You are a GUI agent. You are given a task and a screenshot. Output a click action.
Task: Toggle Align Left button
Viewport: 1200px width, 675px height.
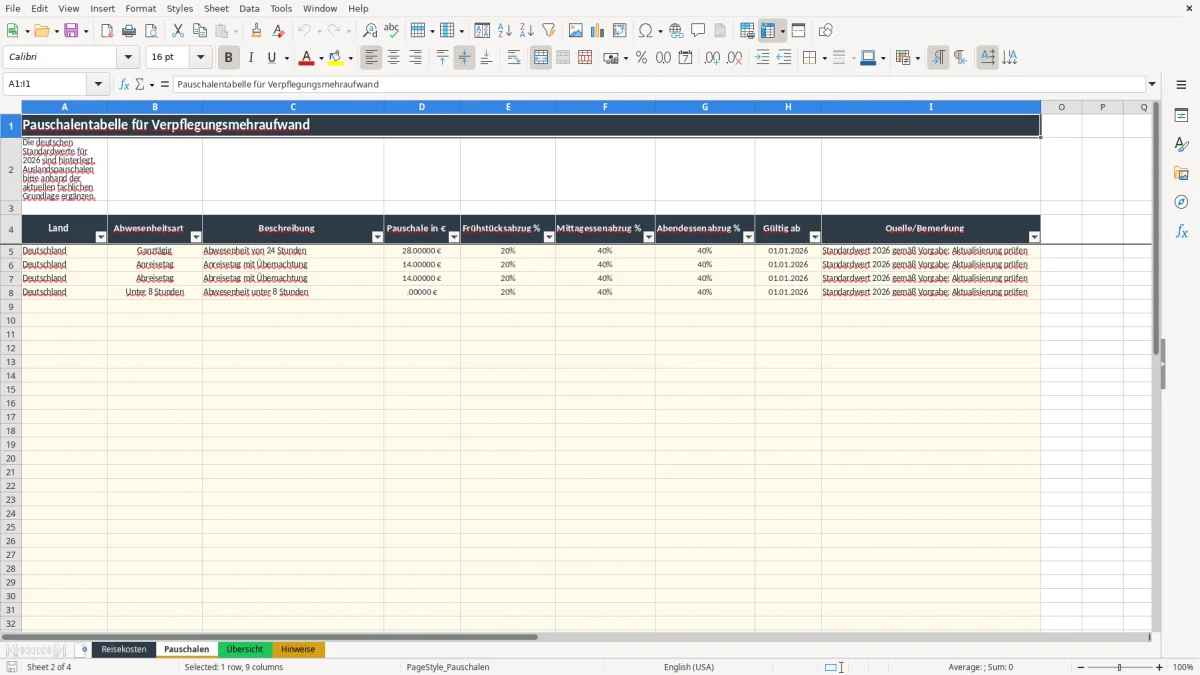tap(371, 58)
